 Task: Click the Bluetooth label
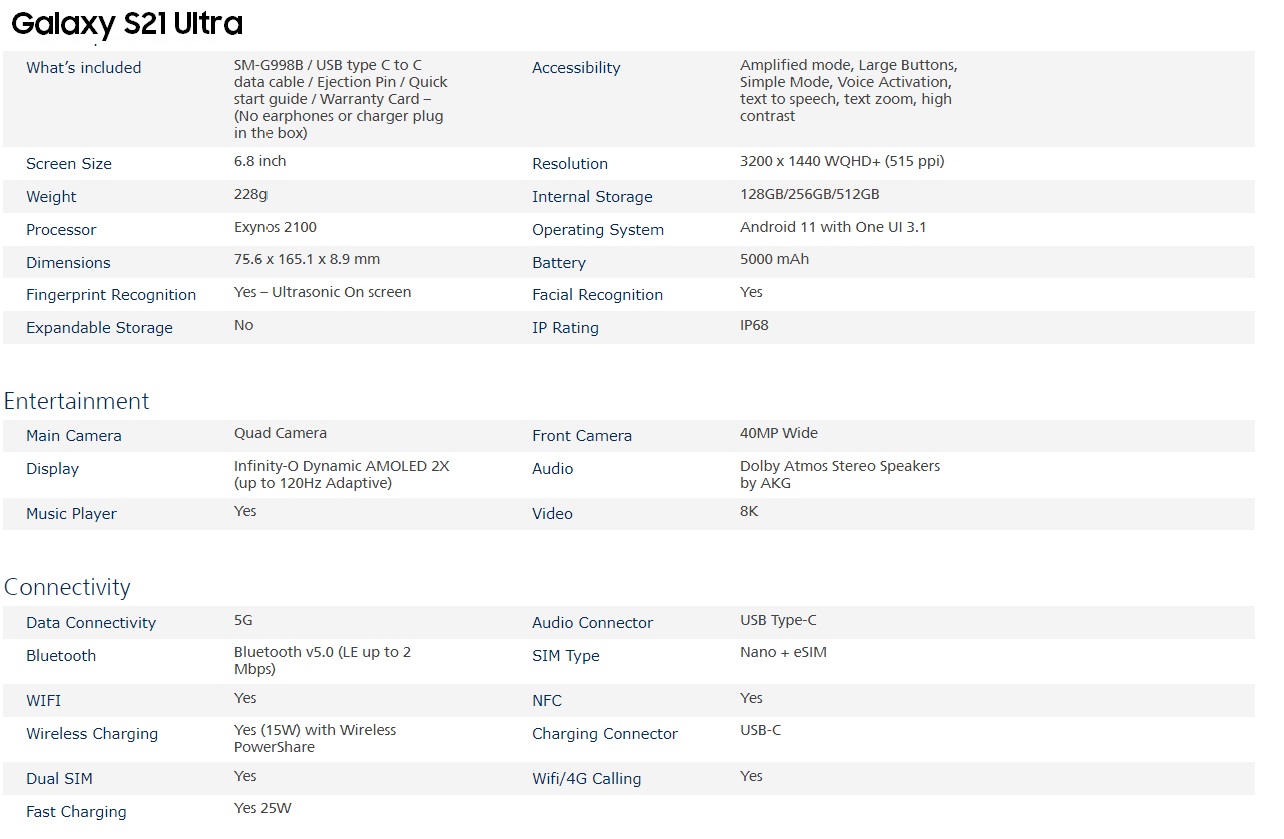61,656
